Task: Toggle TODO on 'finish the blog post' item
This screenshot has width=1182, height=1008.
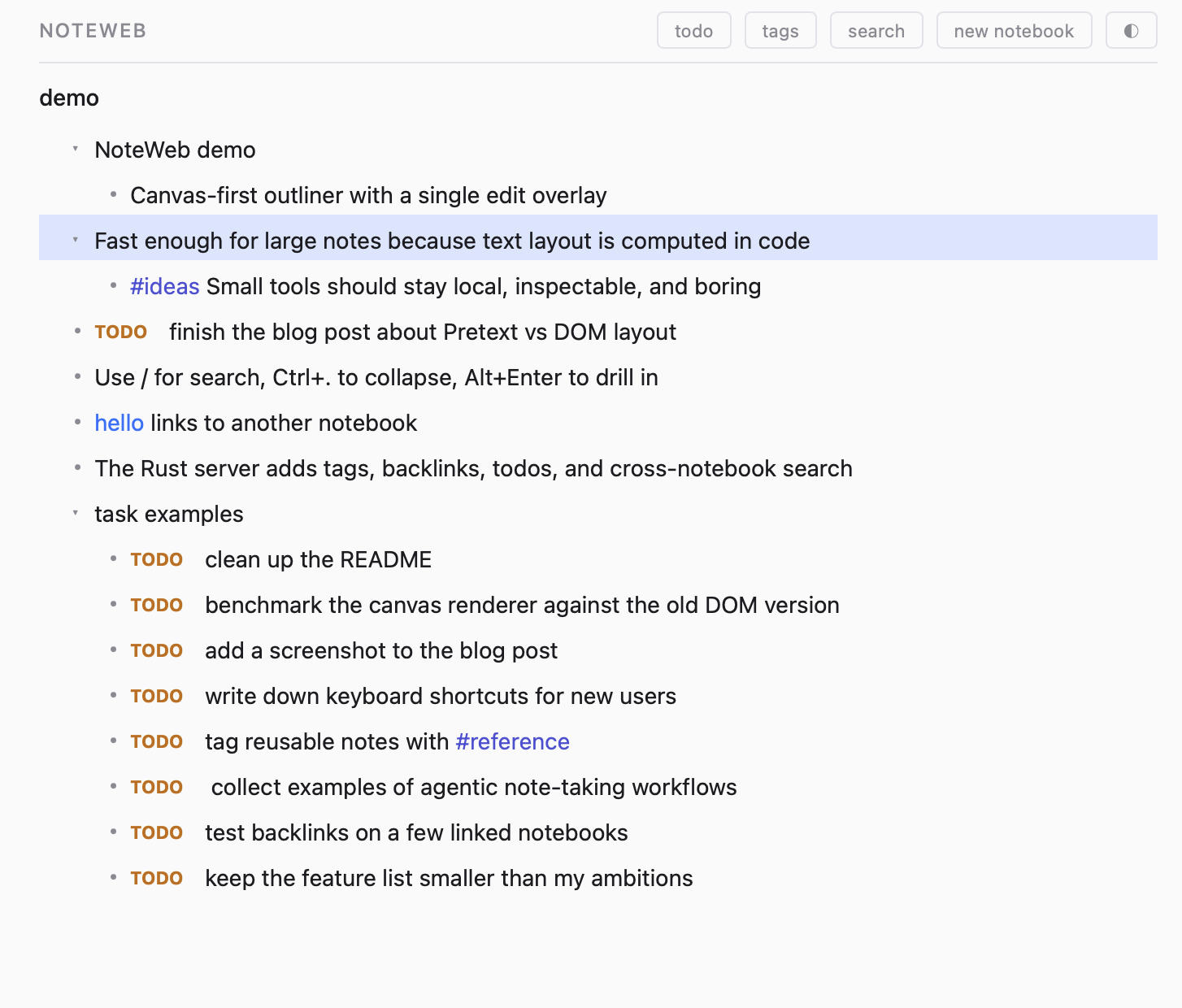Action: point(120,332)
